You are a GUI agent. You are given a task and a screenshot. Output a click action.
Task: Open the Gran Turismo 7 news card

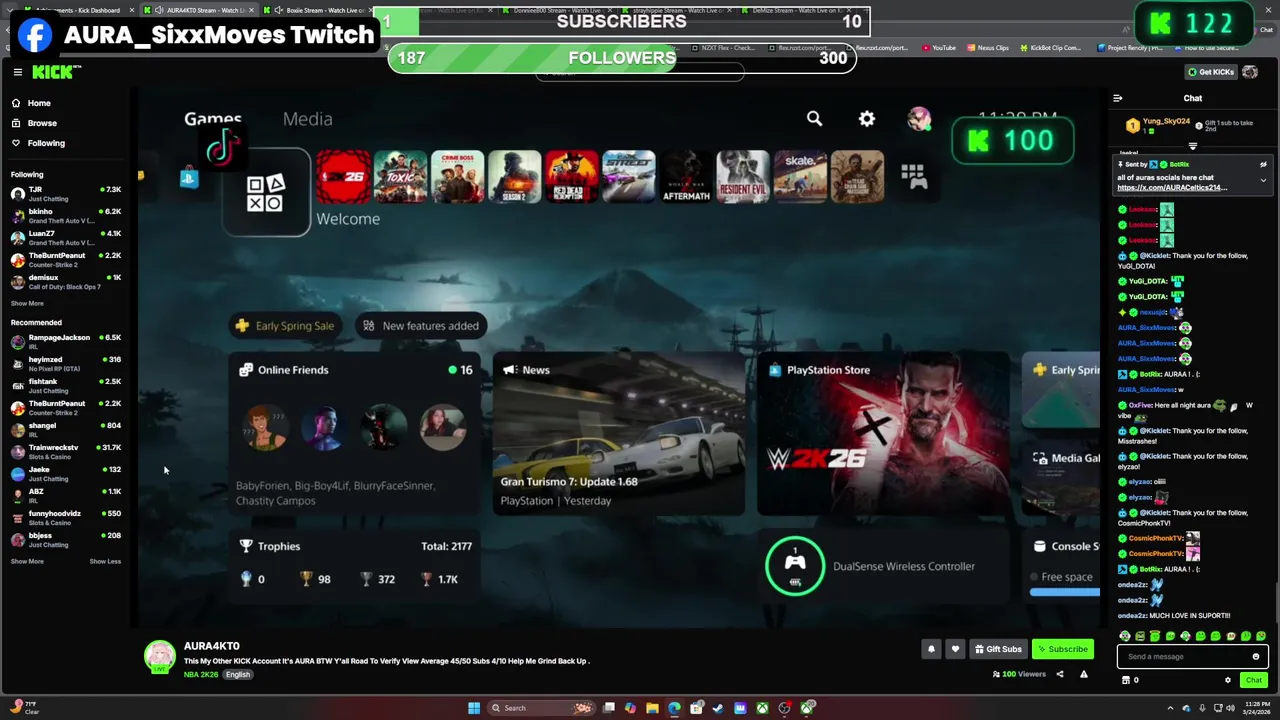coord(619,434)
